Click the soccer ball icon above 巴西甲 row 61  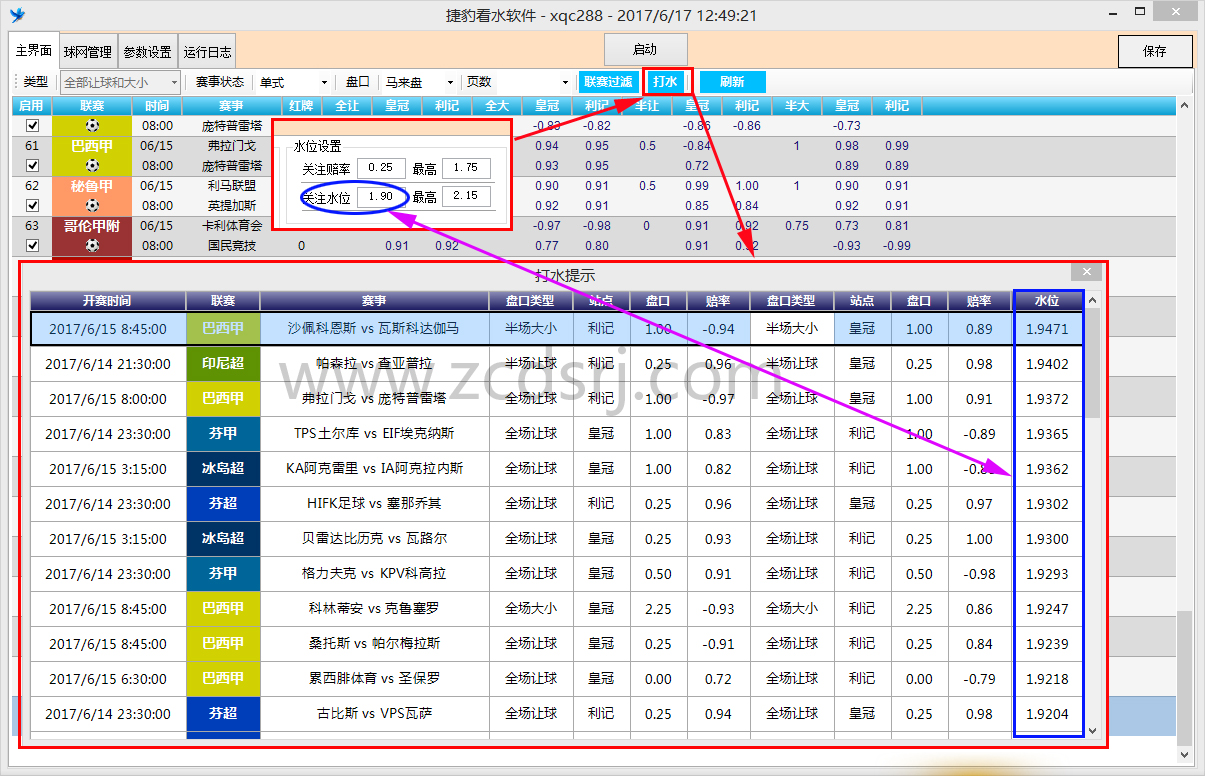click(x=92, y=126)
